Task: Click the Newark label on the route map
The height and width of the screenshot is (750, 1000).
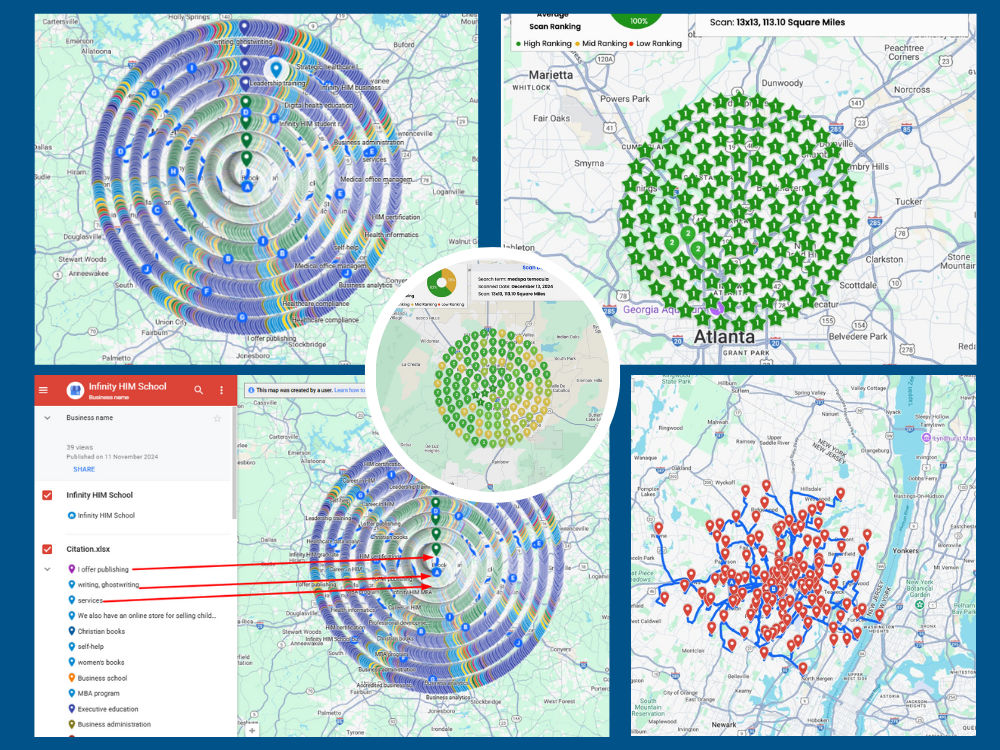Action: (724, 724)
